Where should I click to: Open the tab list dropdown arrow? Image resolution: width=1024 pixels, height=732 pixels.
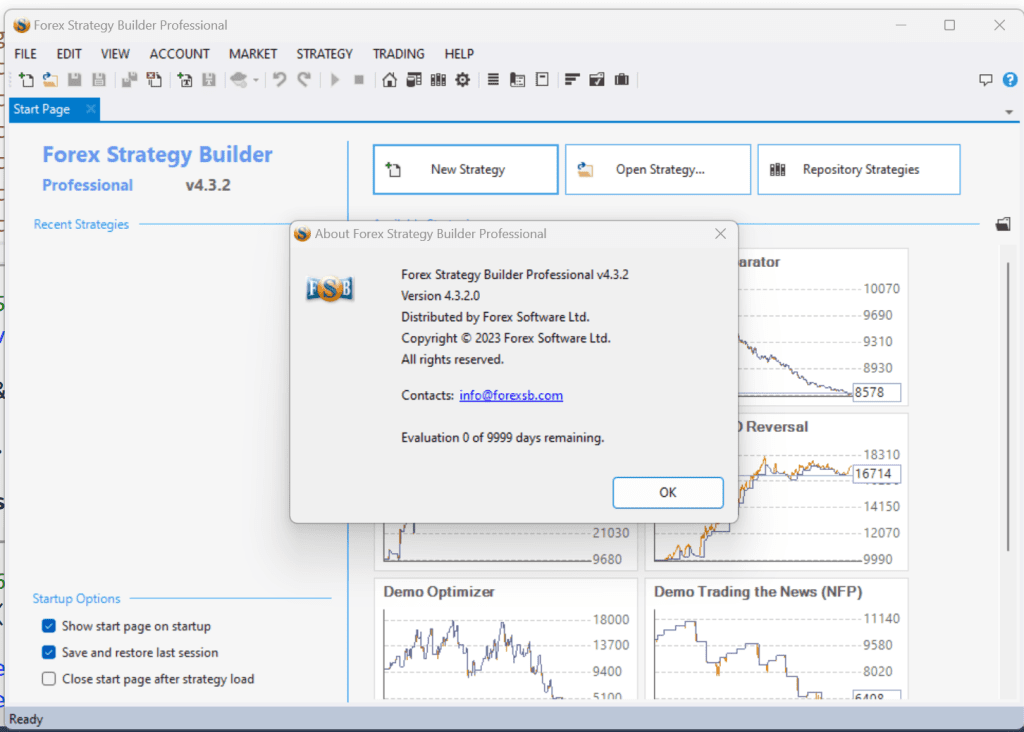pyautogui.click(x=1009, y=111)
